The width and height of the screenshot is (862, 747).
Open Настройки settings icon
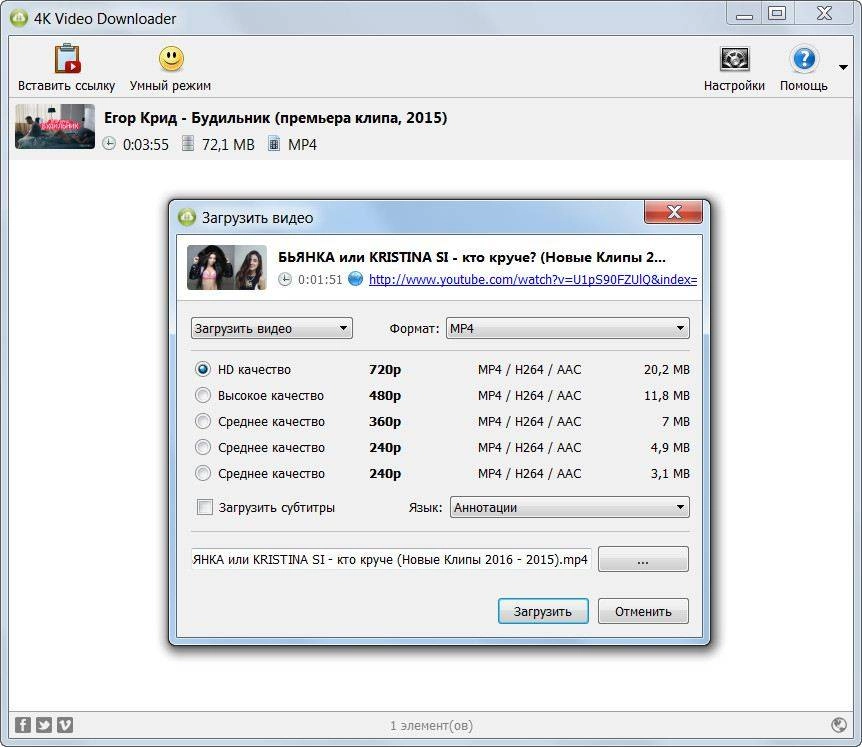click(734, 59)
